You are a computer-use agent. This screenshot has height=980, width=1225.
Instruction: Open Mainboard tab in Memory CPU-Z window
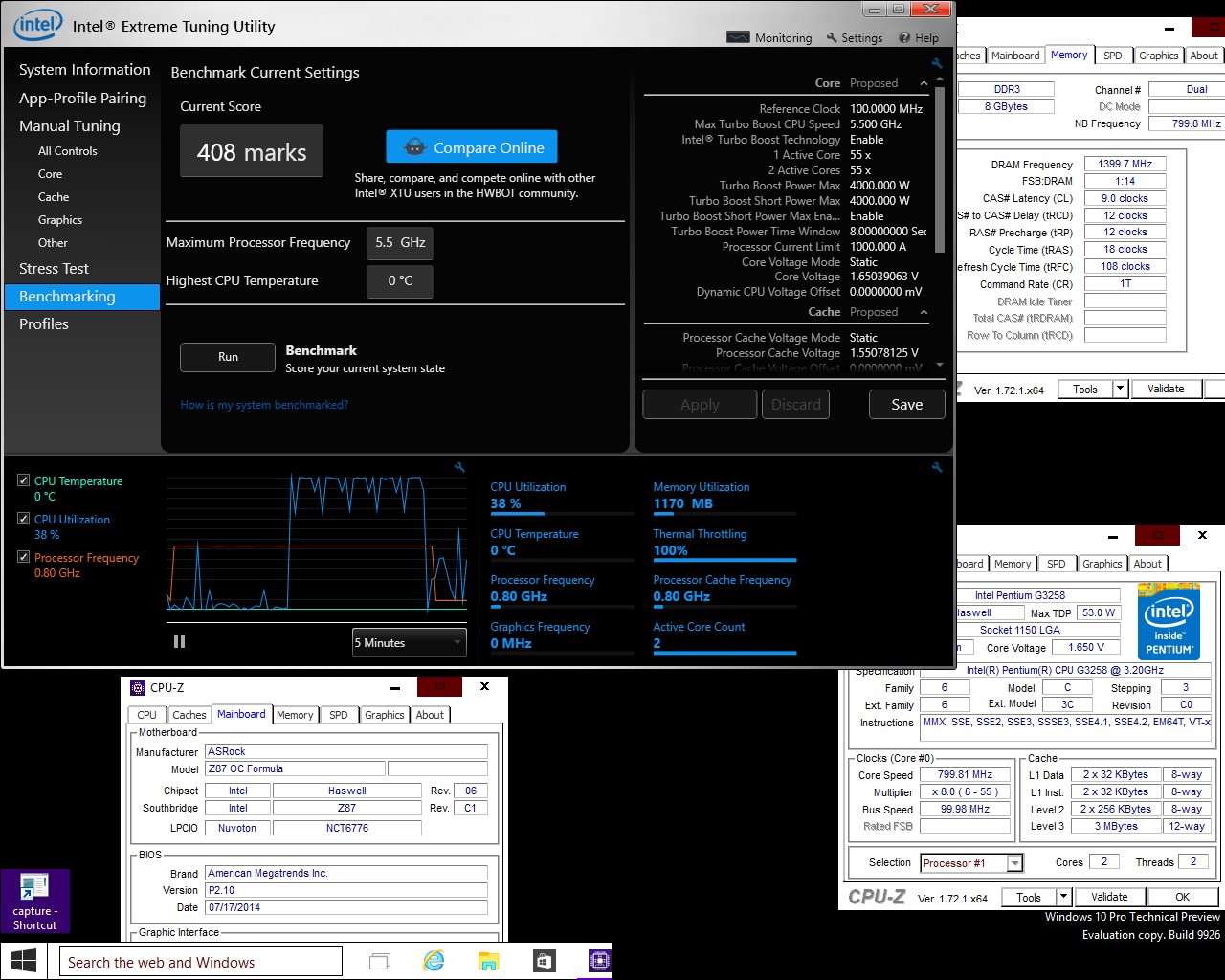point(1015,56)
